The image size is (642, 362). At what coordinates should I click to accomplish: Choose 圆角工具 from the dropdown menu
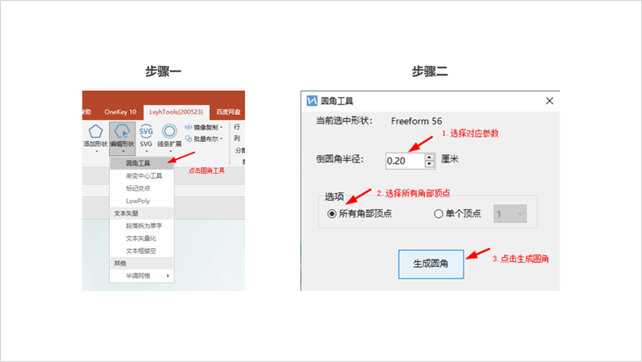tap(142, 163)
